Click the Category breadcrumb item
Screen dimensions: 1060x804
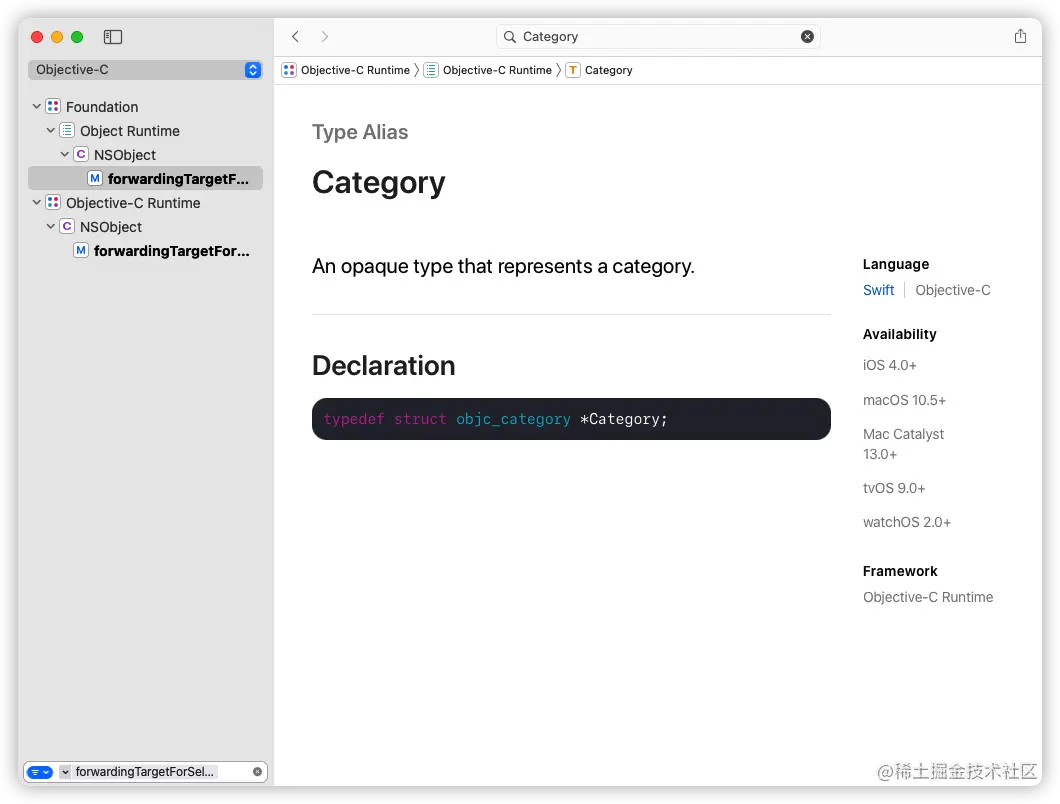pyautogui.click(x=608, y=70)
